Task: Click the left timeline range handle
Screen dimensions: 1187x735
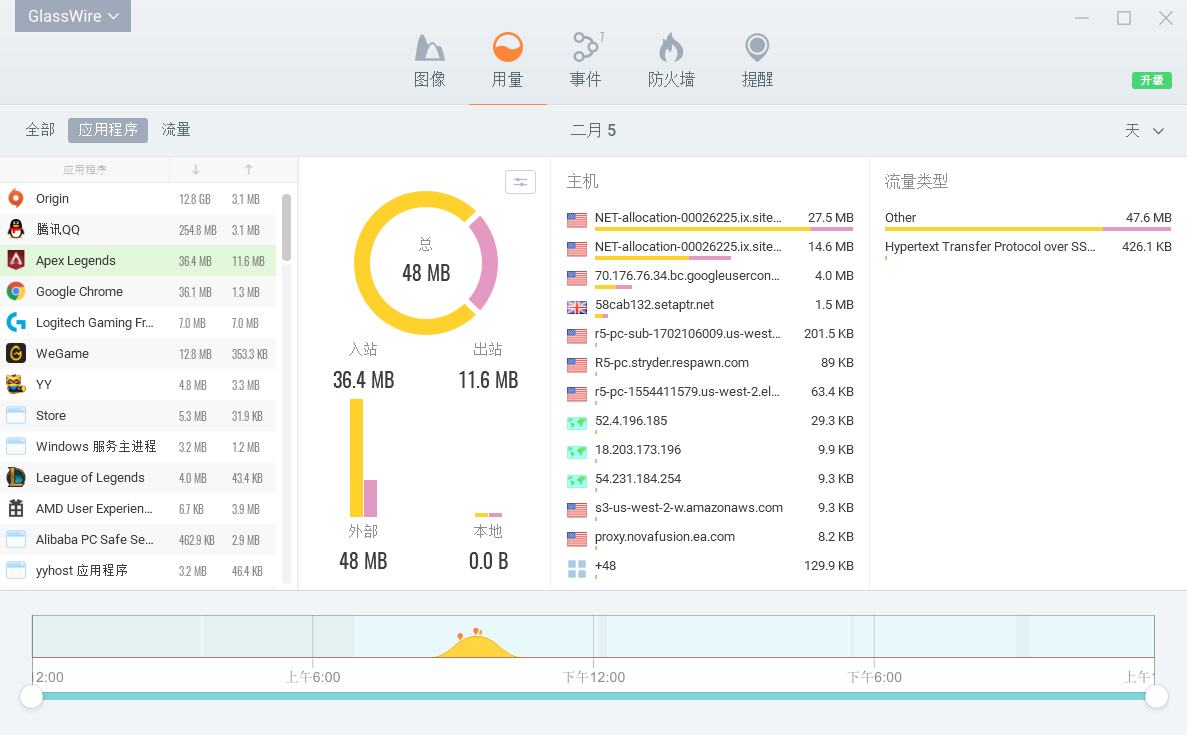Action: coord(31,696)
